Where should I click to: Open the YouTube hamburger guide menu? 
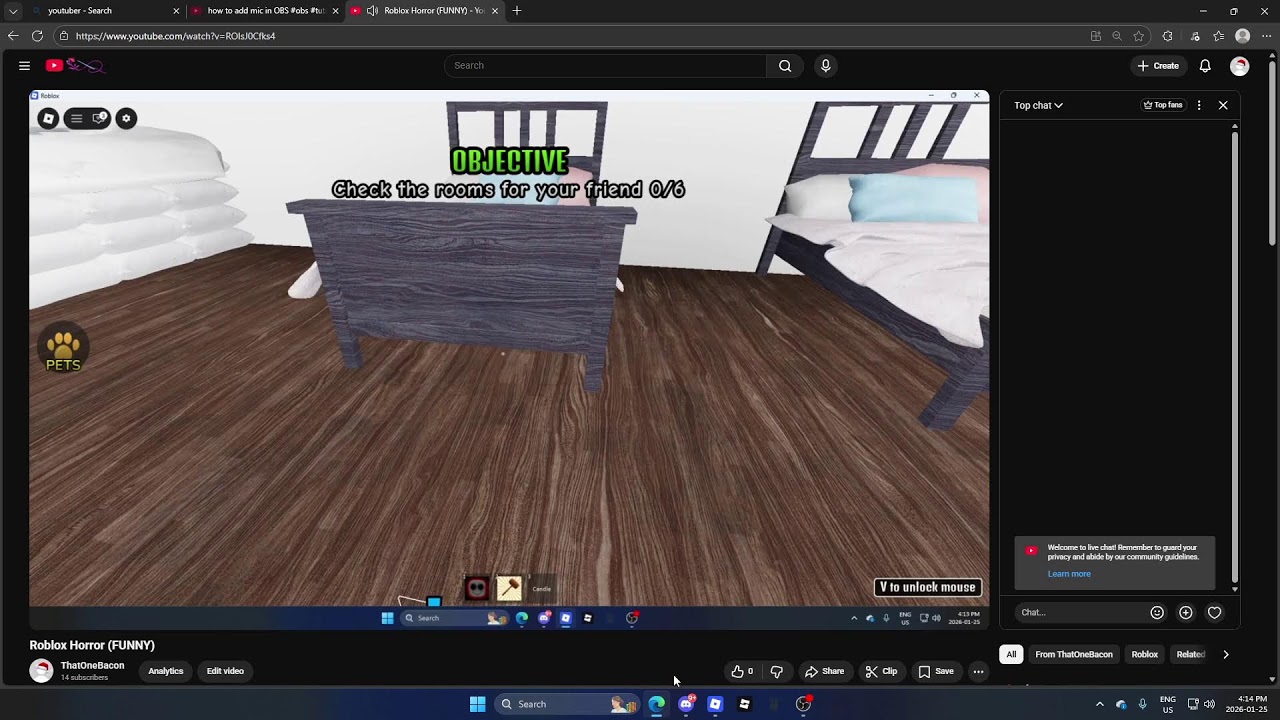(x=24, y=66)
